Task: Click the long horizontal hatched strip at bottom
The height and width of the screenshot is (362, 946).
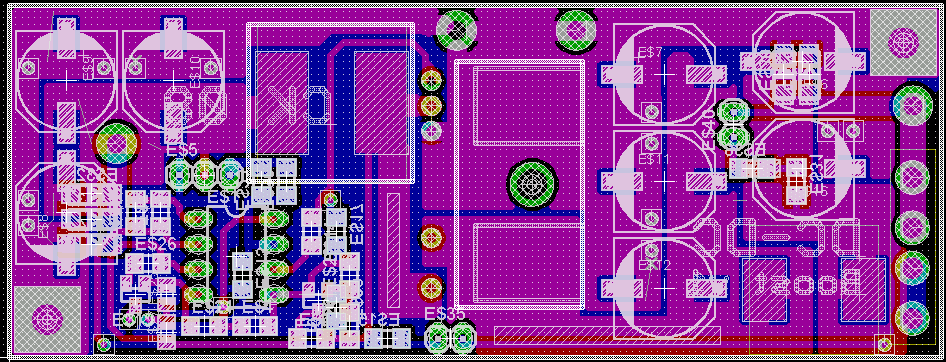Action: tap(607, 335)
